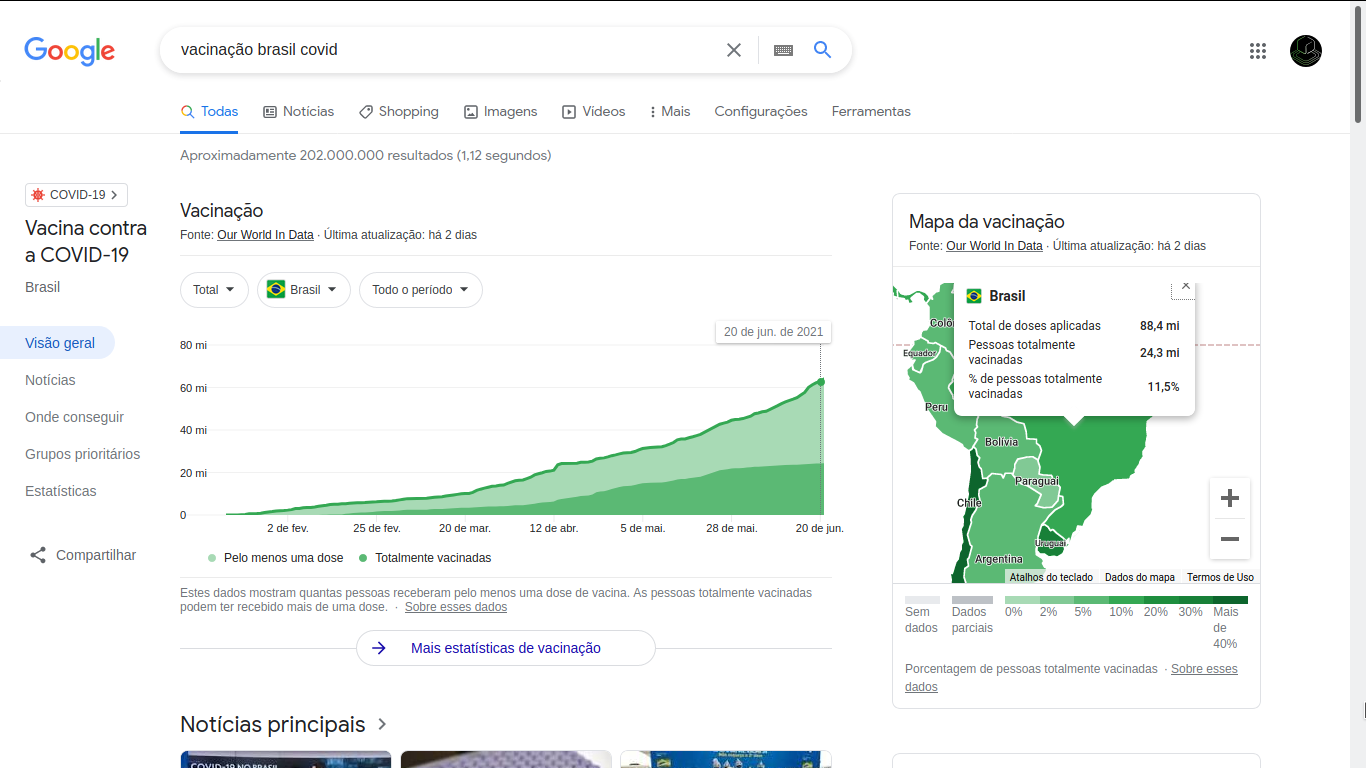Click the chart data point at 20 de jun.
Image resolution: width=1366 pixels, height=768 pixels.
point(821,381)
